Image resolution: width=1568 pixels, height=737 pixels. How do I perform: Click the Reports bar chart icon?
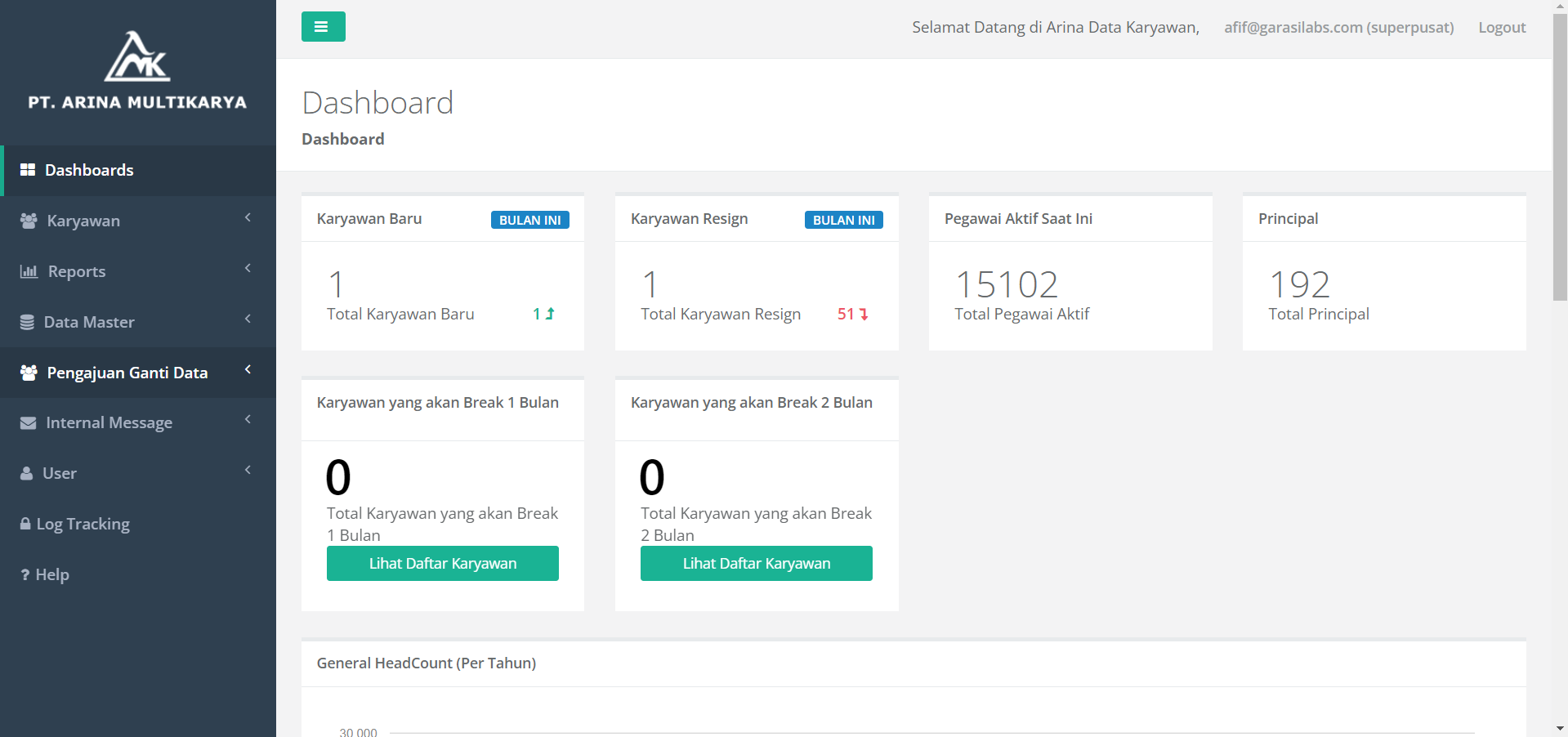29,271
